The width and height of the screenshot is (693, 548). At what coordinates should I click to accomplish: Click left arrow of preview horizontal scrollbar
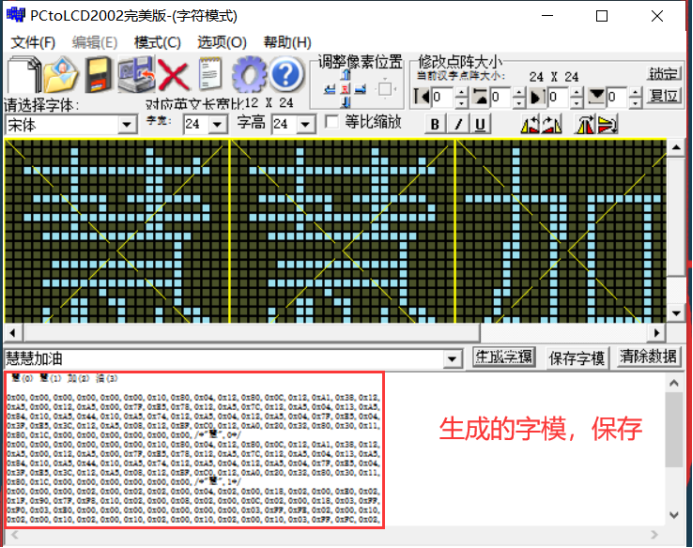(12, 333)
